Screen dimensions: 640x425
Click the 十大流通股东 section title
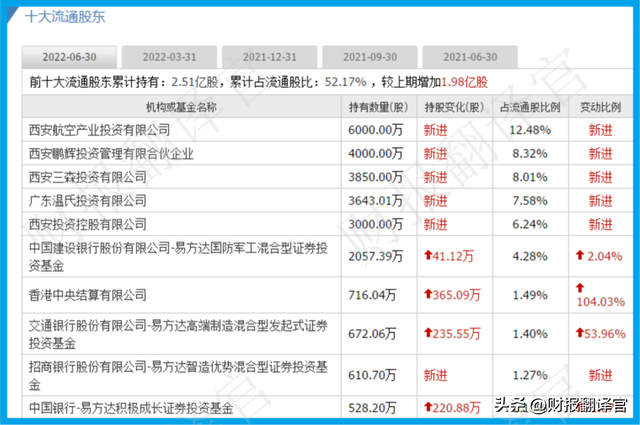pos(65,17)
